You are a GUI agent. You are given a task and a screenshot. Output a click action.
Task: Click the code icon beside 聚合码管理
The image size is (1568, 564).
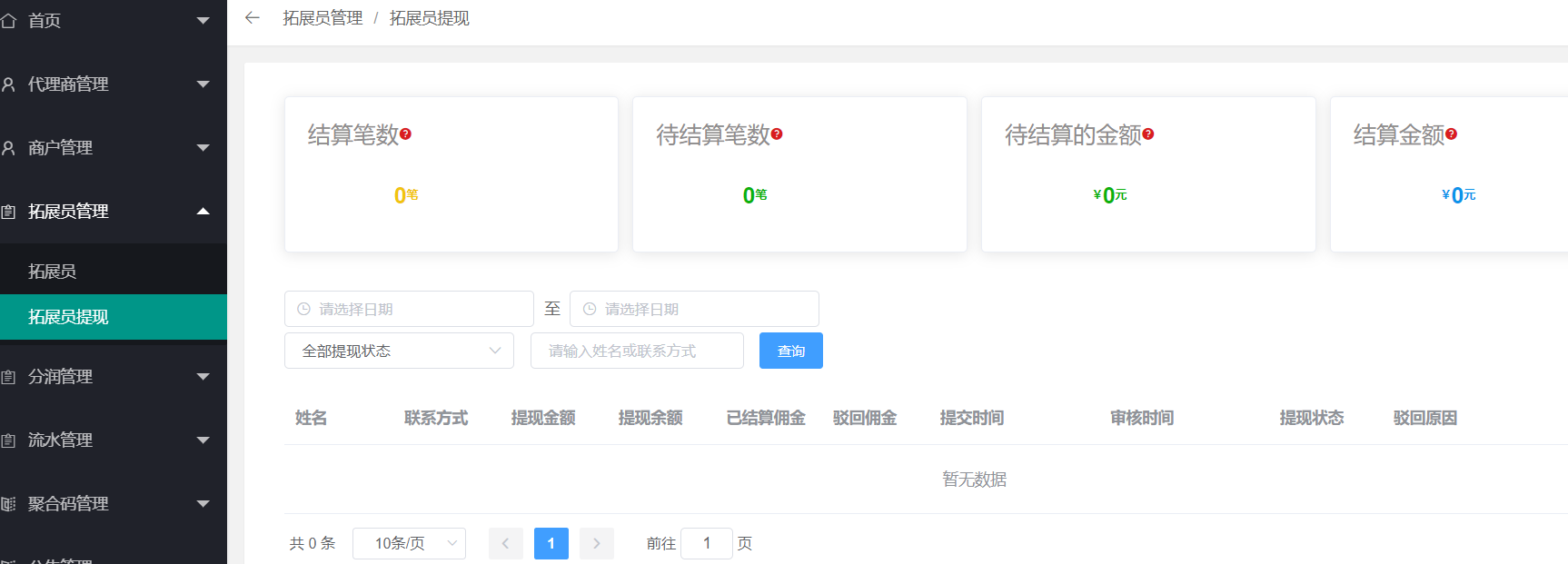pyautogui.click(x=8, y=503)
